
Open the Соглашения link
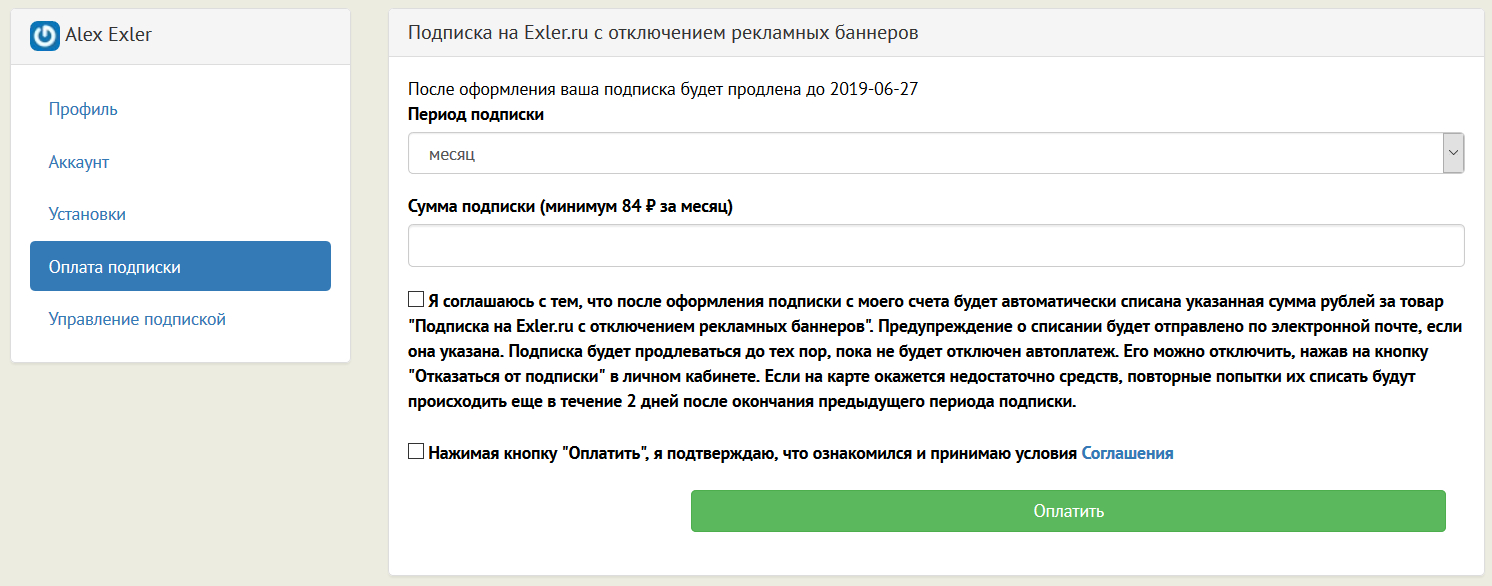pos(1127,453)
